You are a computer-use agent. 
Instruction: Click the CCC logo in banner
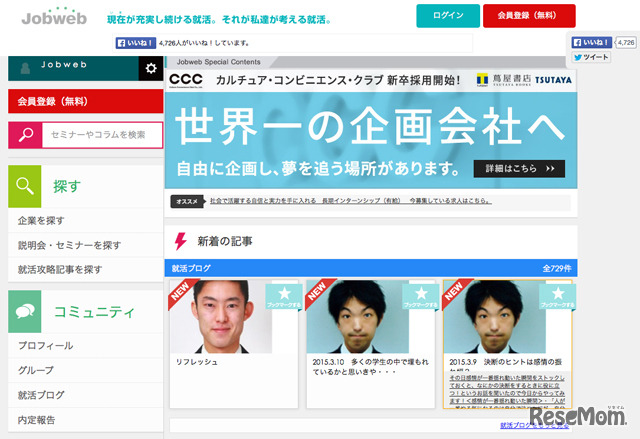pos(186,80)
